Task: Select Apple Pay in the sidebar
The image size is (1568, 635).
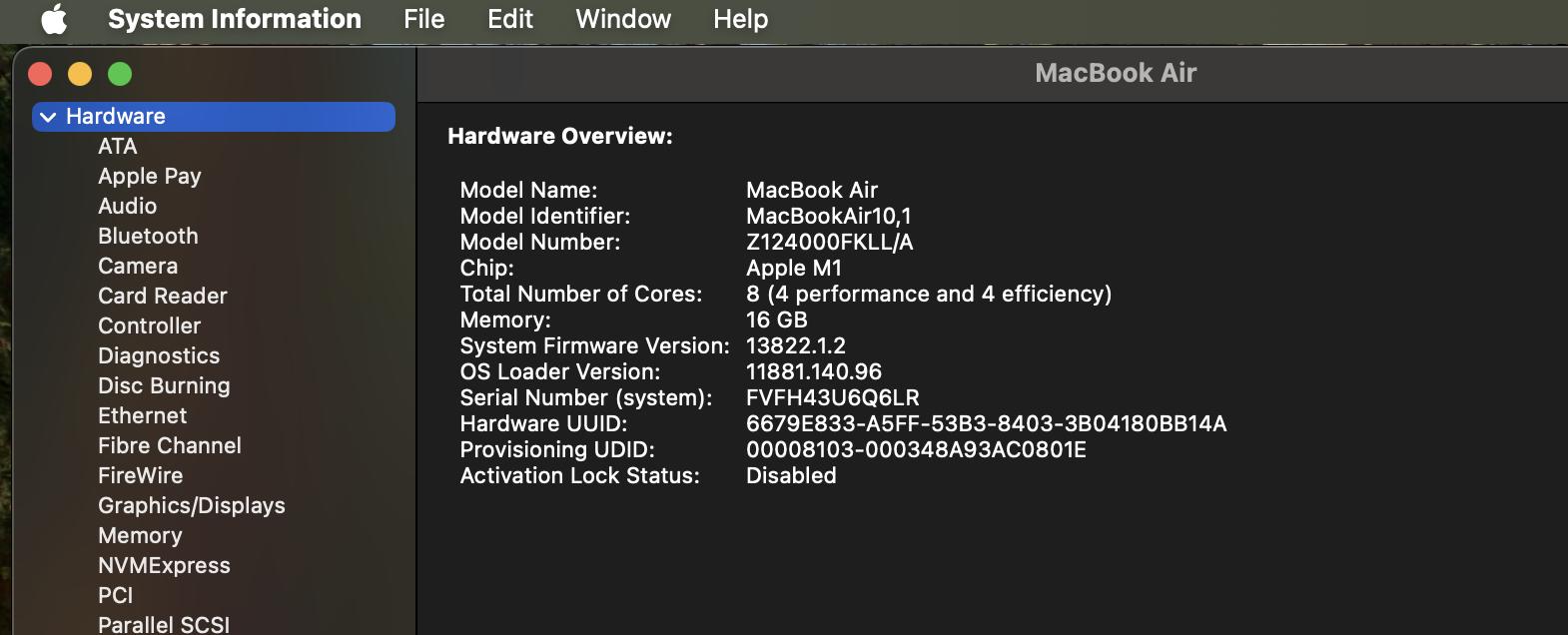Action: click(149, 177)
